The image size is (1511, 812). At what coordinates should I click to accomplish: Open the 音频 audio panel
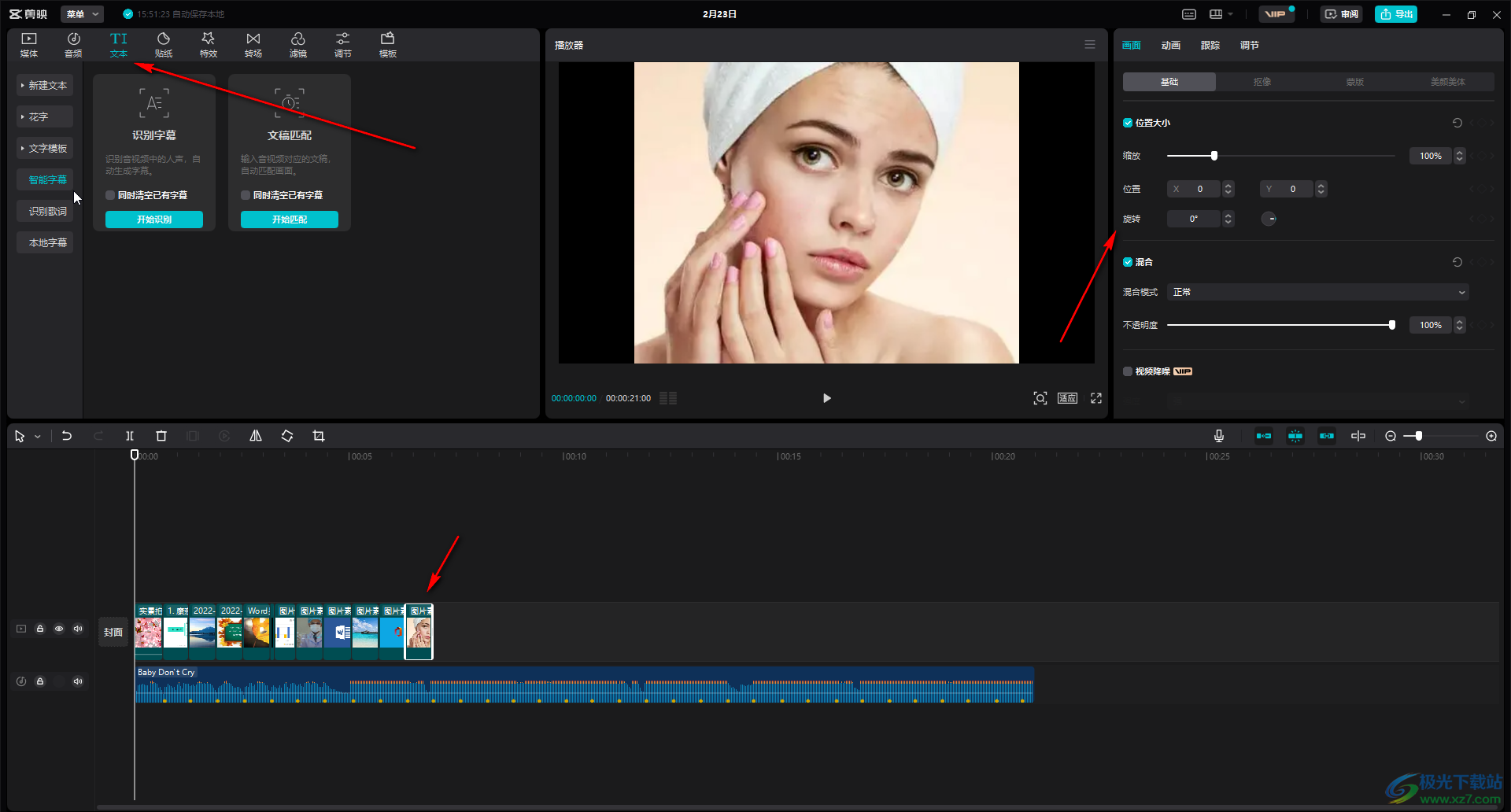pyautogui.click(x=73, y=45)
